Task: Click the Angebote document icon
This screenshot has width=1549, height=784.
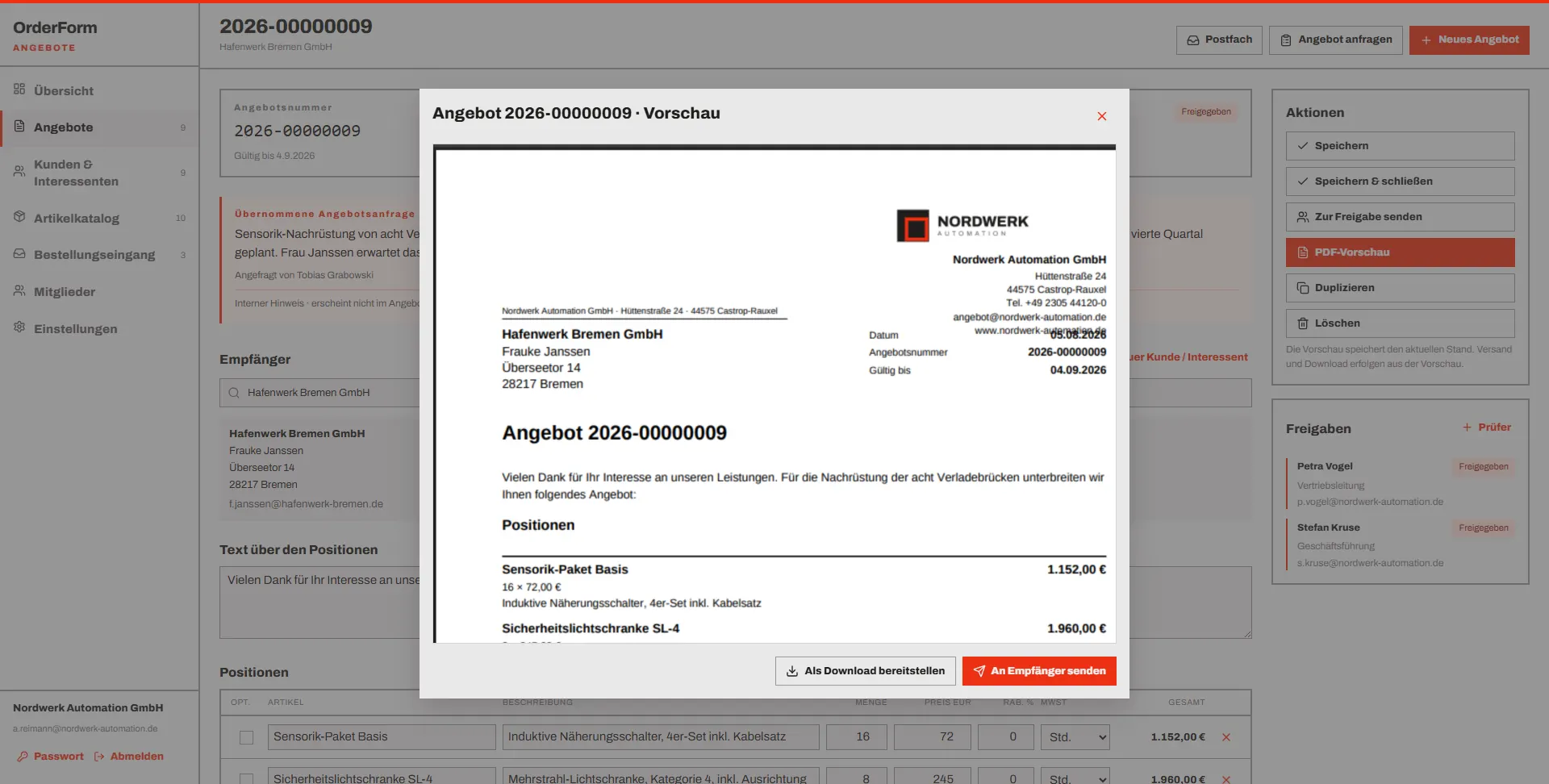Action: pyautogui.click(x=19, y=127)
